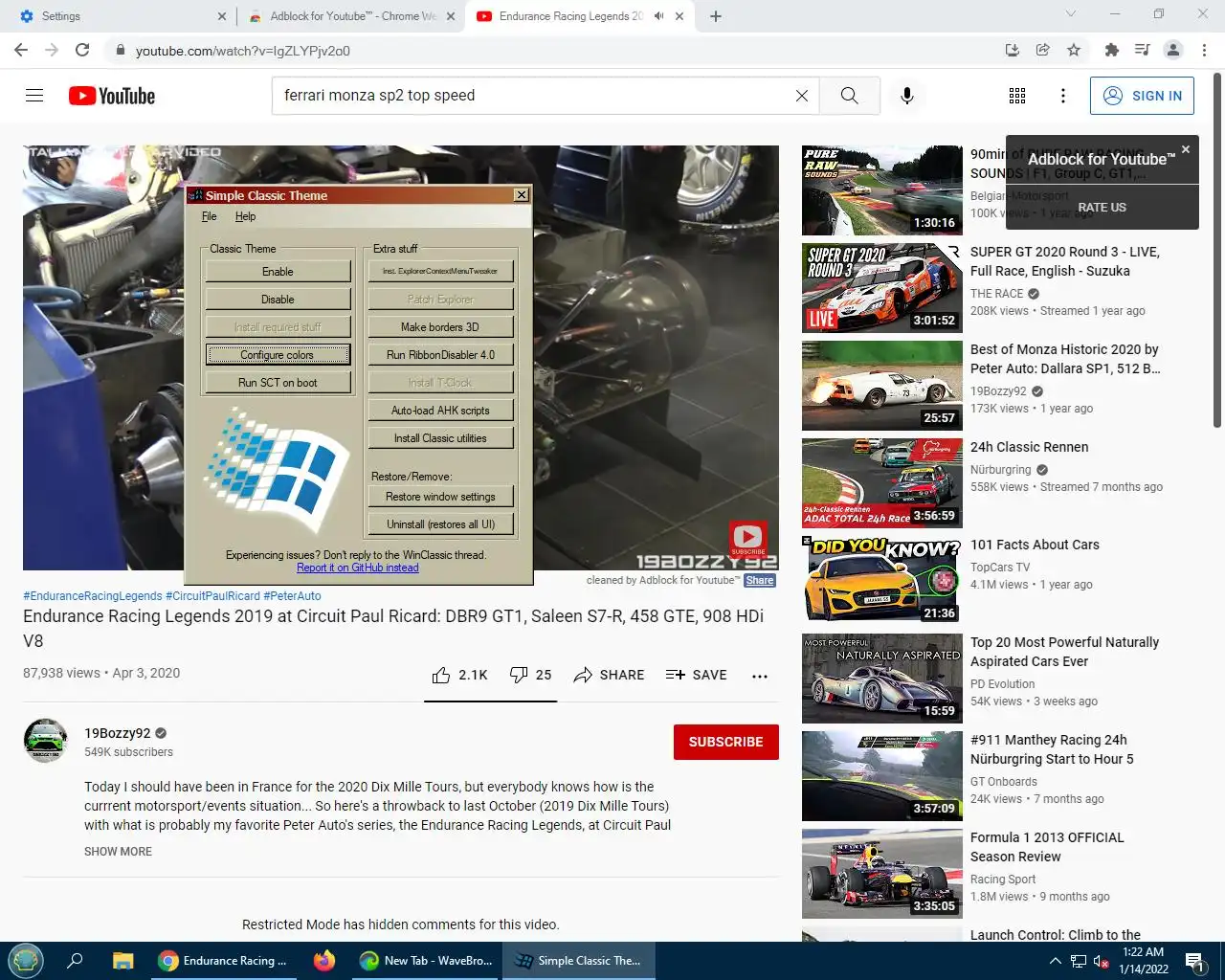The width and height of the screenshot is (1225, 980).
Task: Open the YouTube apps grid
Action: [x=1017, y=96]
